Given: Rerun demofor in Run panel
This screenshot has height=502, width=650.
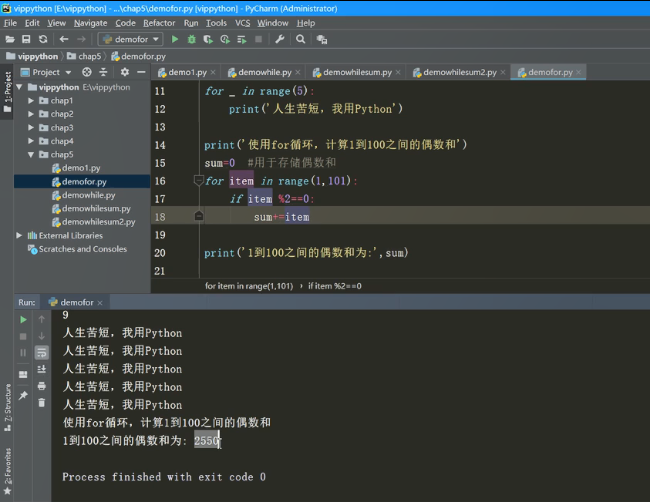Looking at the screenshot, I should pos(23,320).
